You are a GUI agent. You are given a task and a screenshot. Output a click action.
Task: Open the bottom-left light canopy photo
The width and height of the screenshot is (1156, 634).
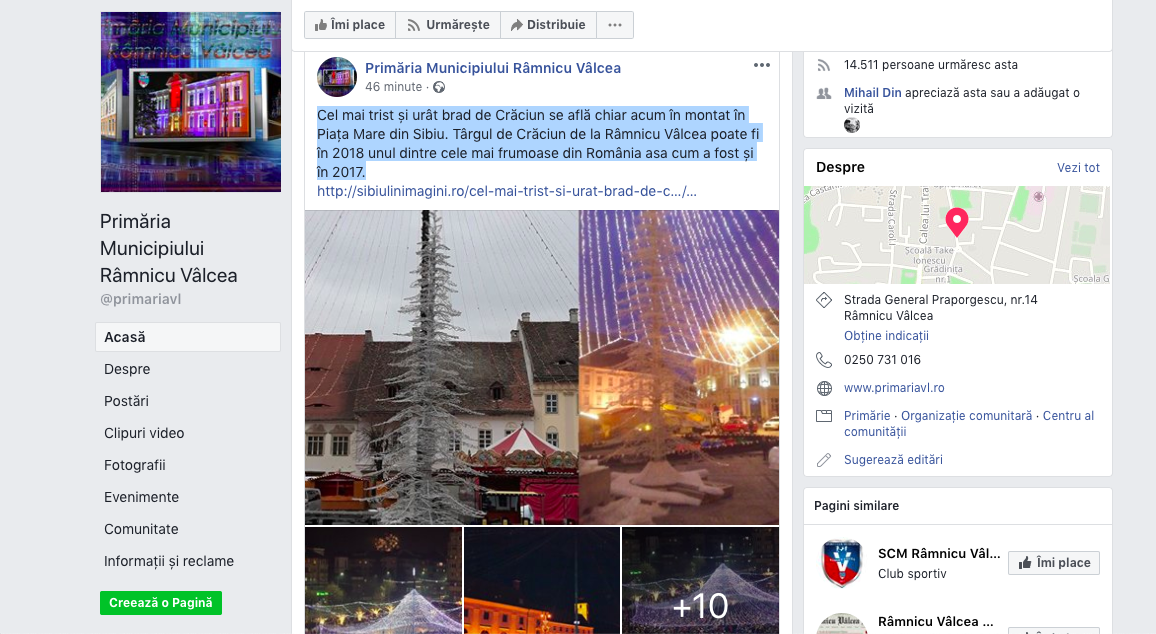click(x=383, y=580)
